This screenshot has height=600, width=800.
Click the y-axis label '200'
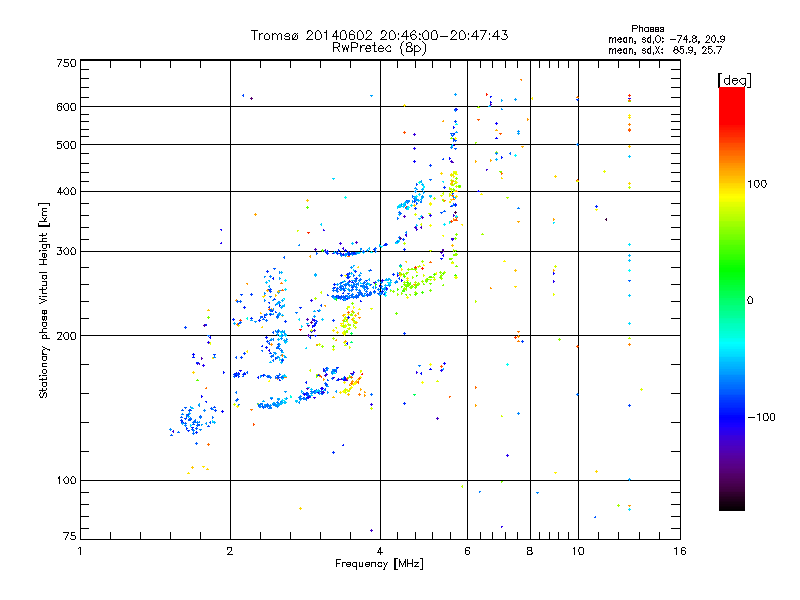click(x=67, y=336)
